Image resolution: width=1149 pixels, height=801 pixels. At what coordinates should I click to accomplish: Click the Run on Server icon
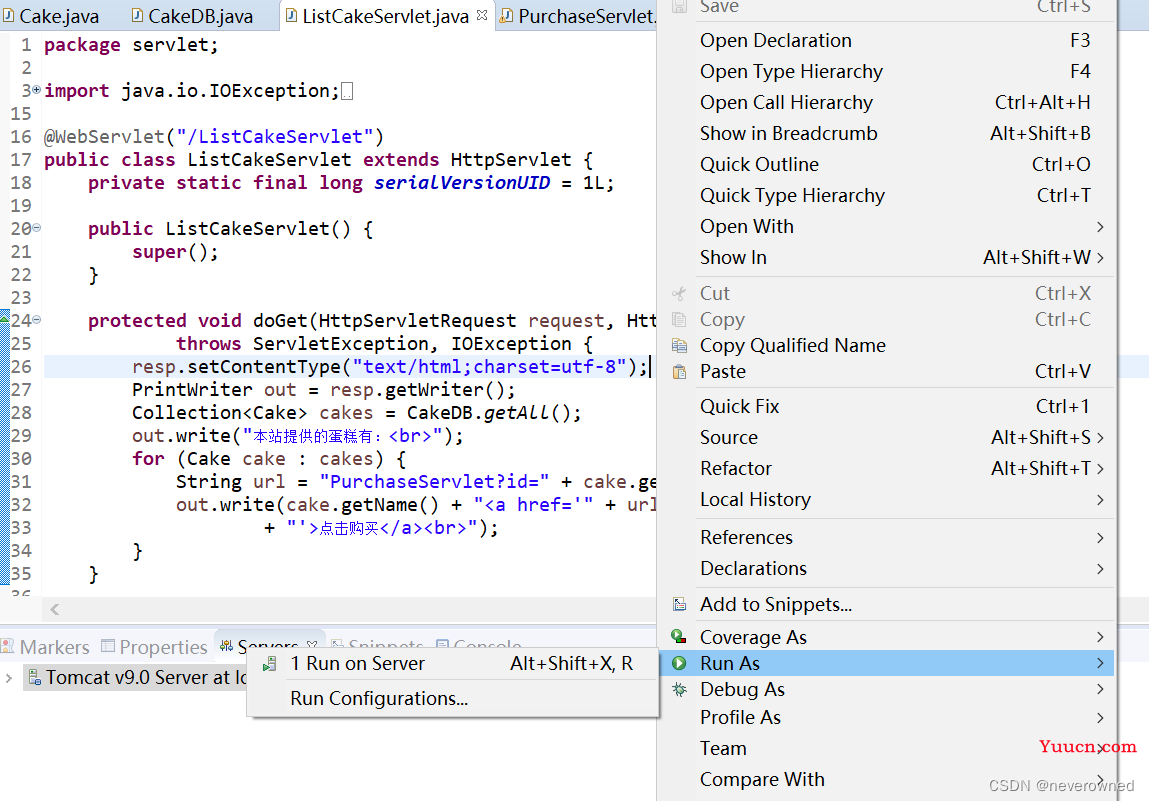click(269, 663)
